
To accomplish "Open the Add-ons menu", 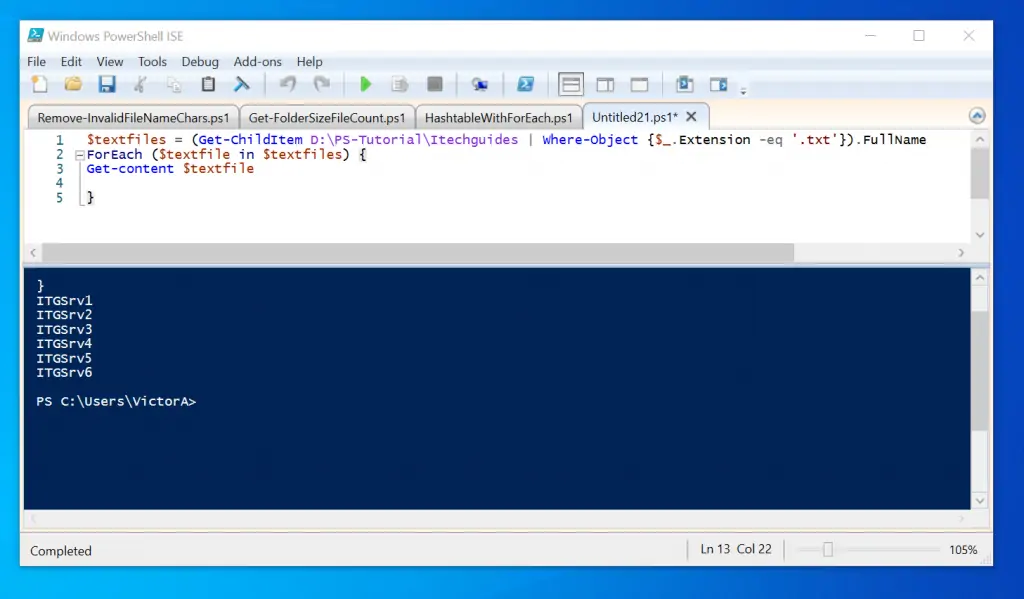I will coord(258,62).
